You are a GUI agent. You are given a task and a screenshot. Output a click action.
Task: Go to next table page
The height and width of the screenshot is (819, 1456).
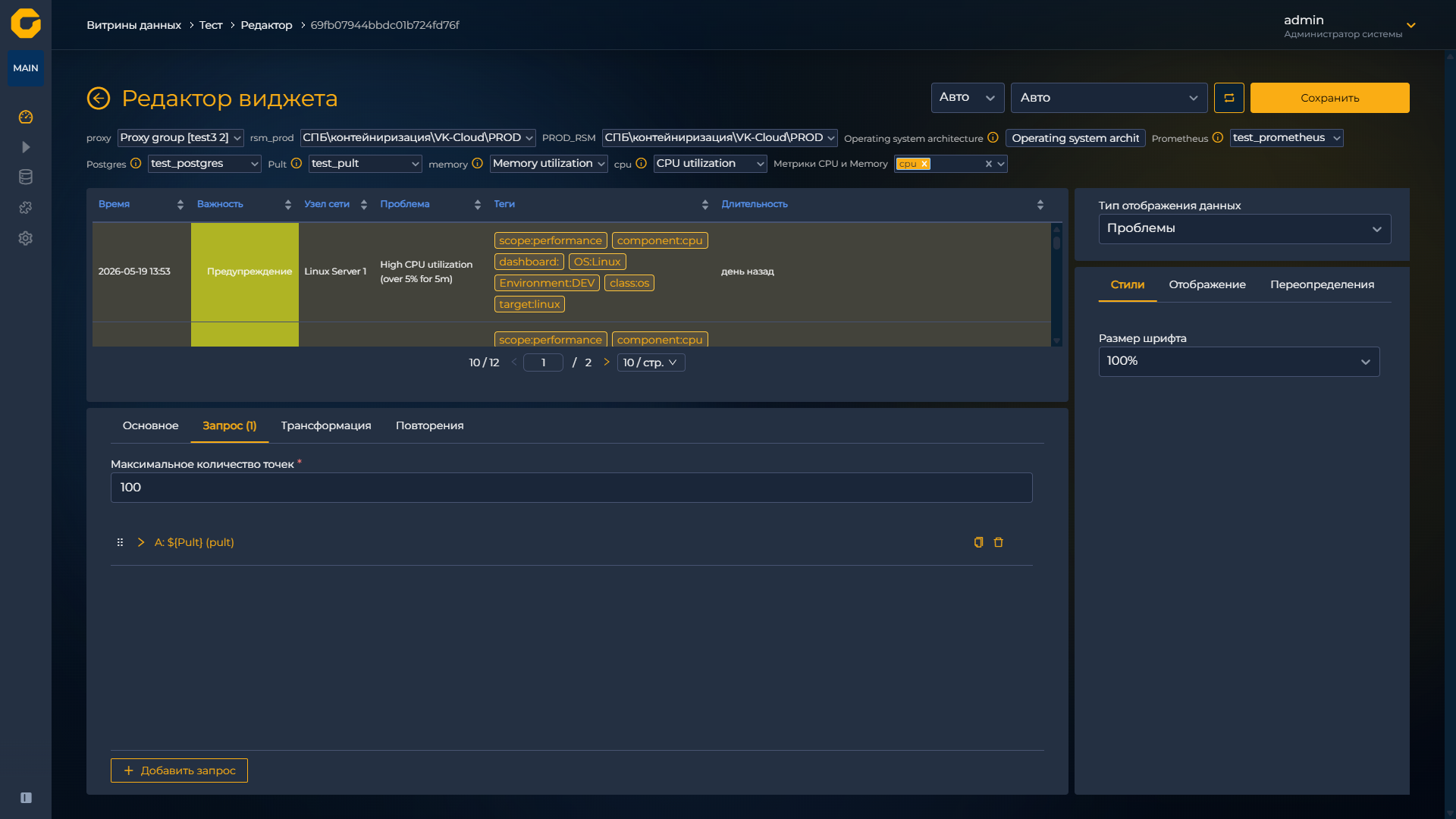click(607, 362)
